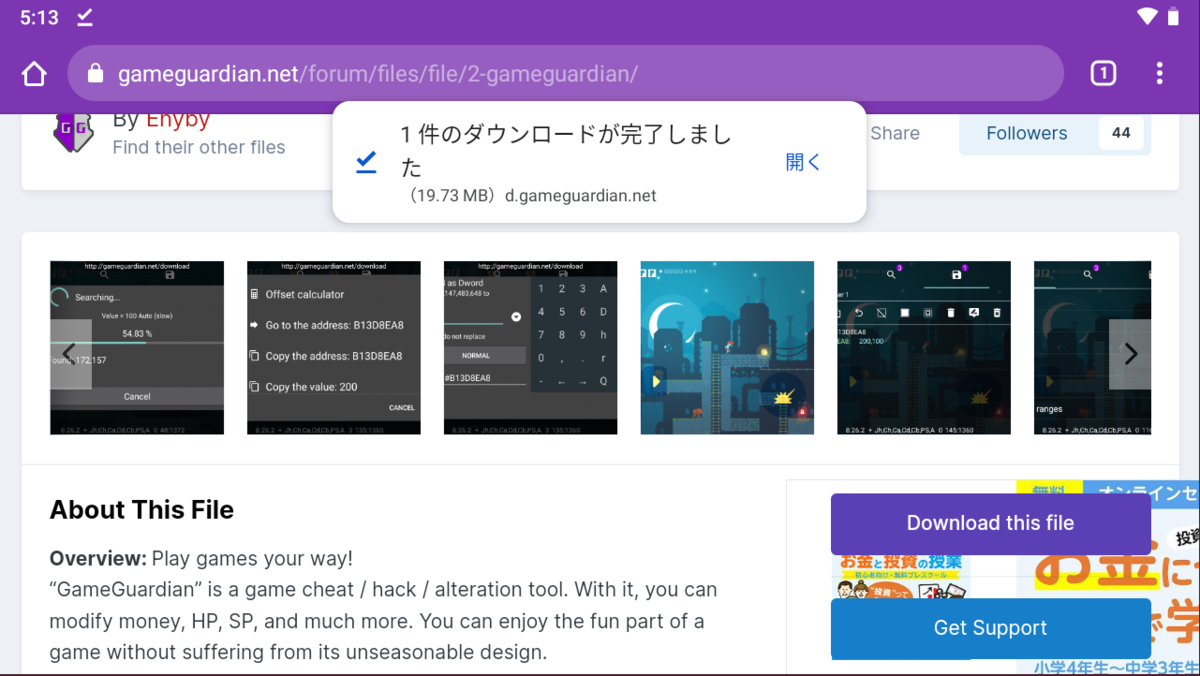Open the partially visible 'ranges' screenshot
This screenshot has height=676, width=1200.
1092,348
